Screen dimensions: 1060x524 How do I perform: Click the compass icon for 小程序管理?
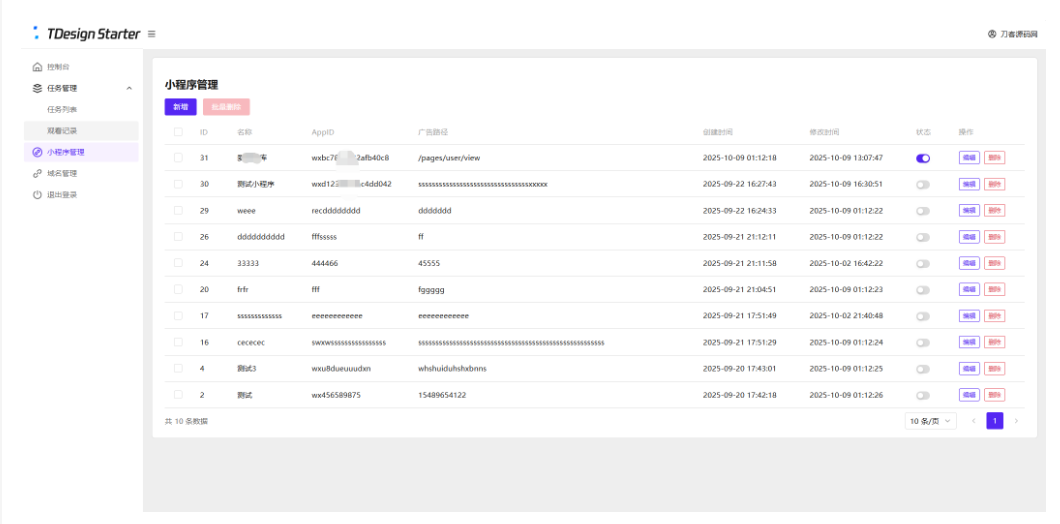click(x=37, y=152)
